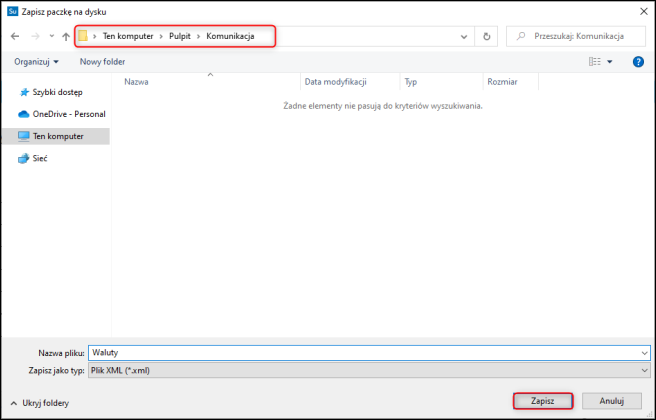Open the Zapisz jako typ combo box
The width and height of the screenshot is (656, 420).
[x=369, y=370]
